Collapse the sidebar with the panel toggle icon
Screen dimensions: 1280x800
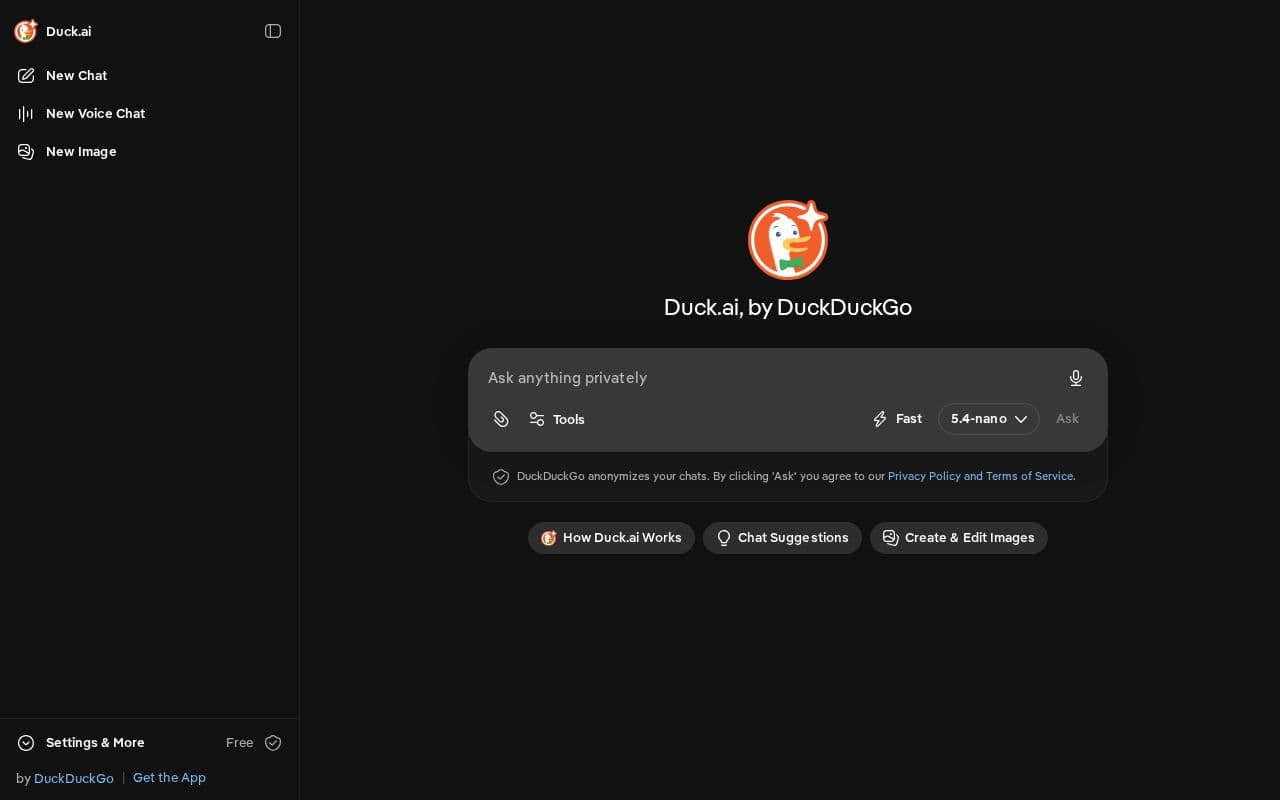pyautogui.click(x=273, y=31)
